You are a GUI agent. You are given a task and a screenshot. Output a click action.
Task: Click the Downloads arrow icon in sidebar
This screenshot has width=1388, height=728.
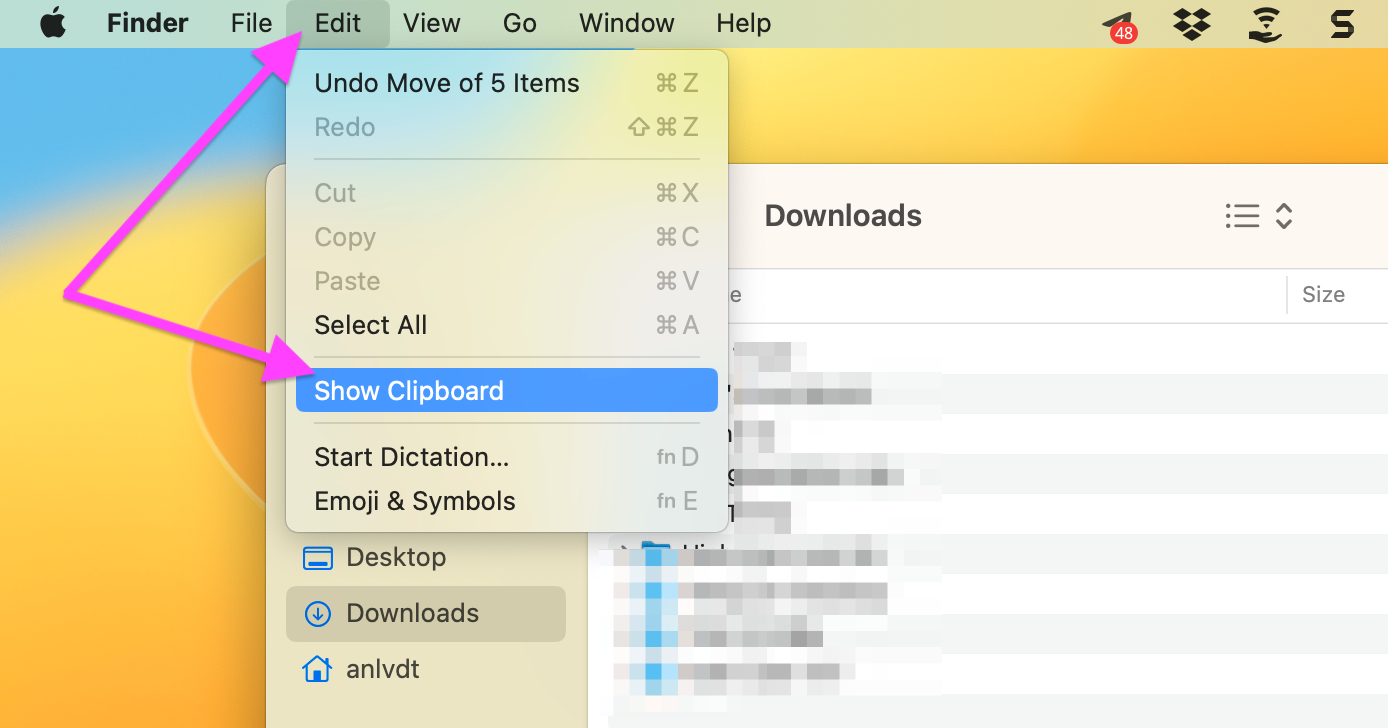click(x=317, y=614)
